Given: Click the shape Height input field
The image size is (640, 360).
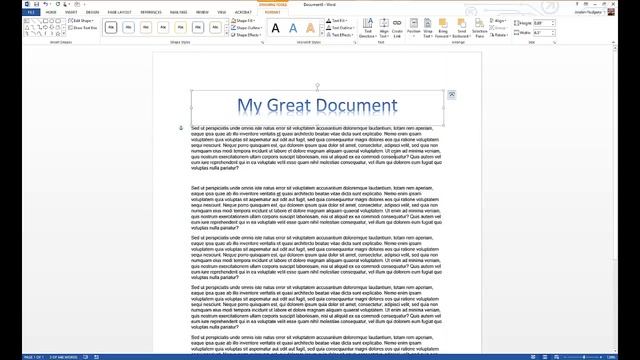Looking at the screenshot, I should (x=542, y=23).
